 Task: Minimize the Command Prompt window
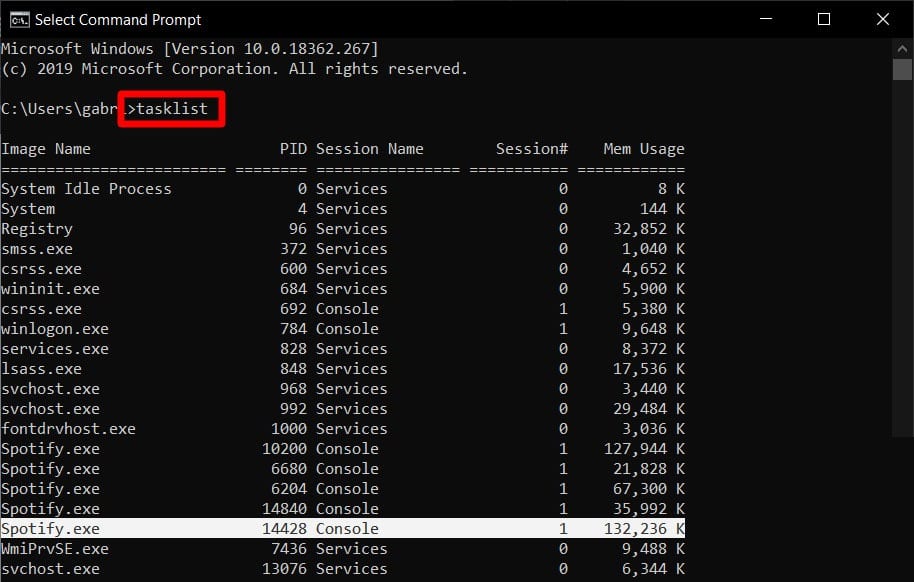click(765, 19)
